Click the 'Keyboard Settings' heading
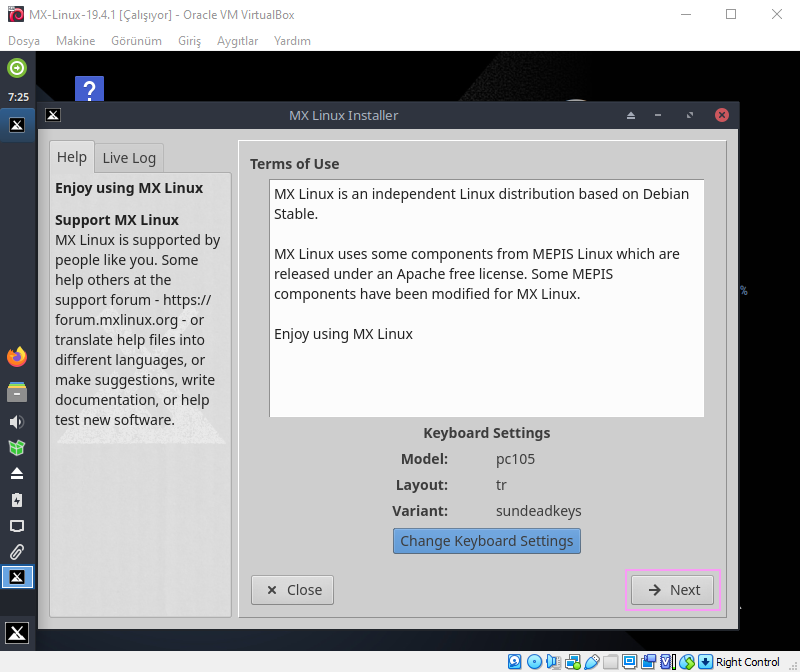This screenshot has height=672, width=800. pos(487,433)
